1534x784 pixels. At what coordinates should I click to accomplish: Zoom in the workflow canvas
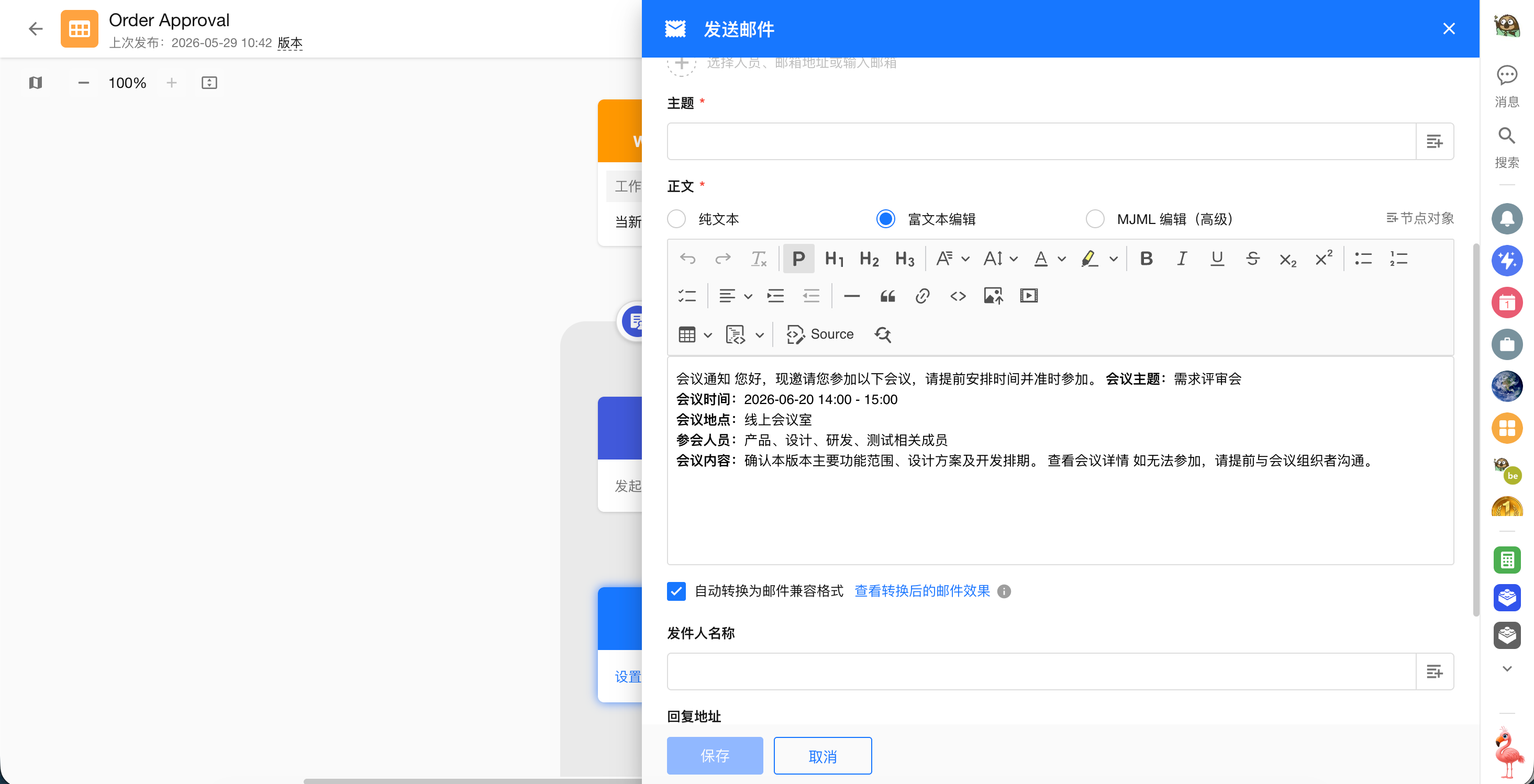[x=172, y=83]
